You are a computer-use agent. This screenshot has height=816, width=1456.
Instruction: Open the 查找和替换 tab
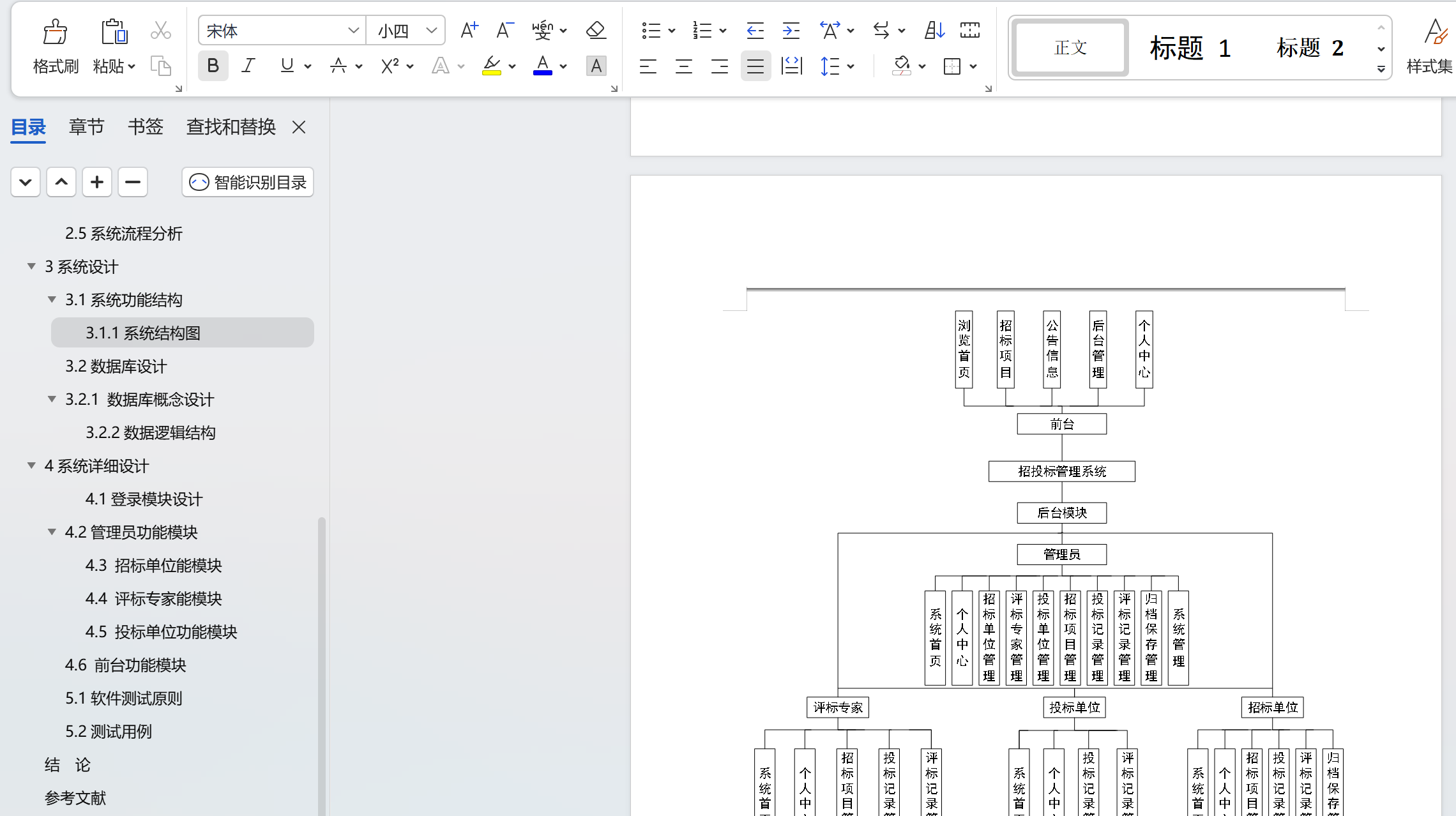pyautogui.click(x=231, y=127)
